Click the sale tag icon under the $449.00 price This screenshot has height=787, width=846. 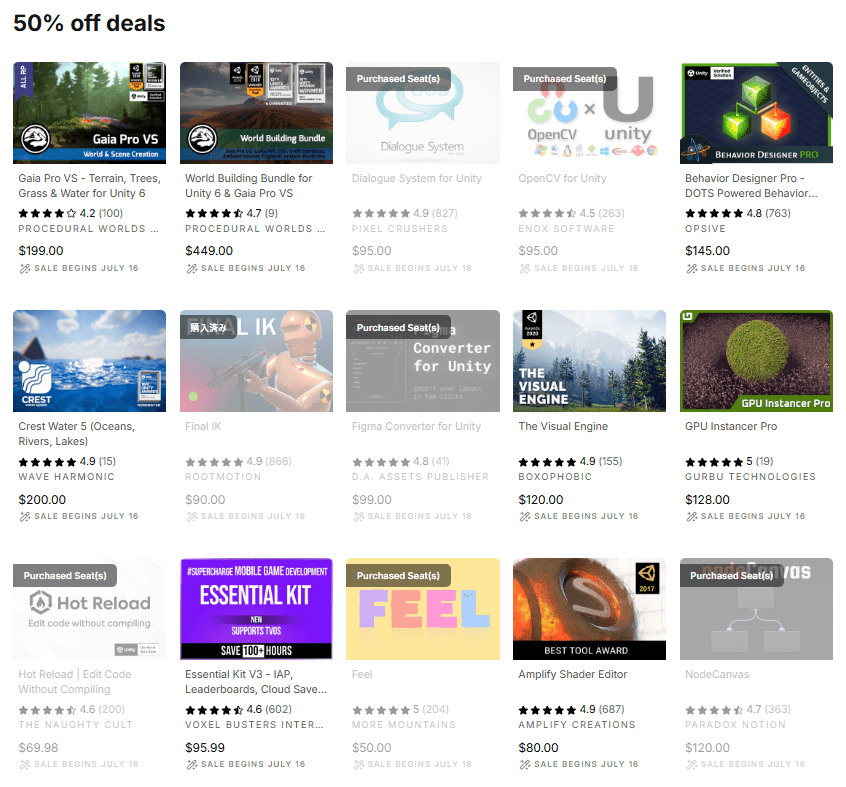192,269
